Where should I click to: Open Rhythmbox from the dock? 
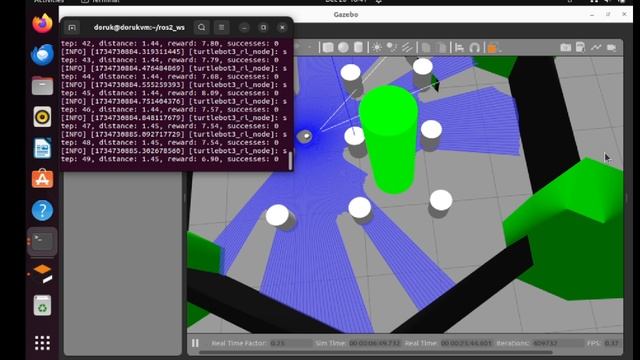pyautogui.click(x=42, y=117)
